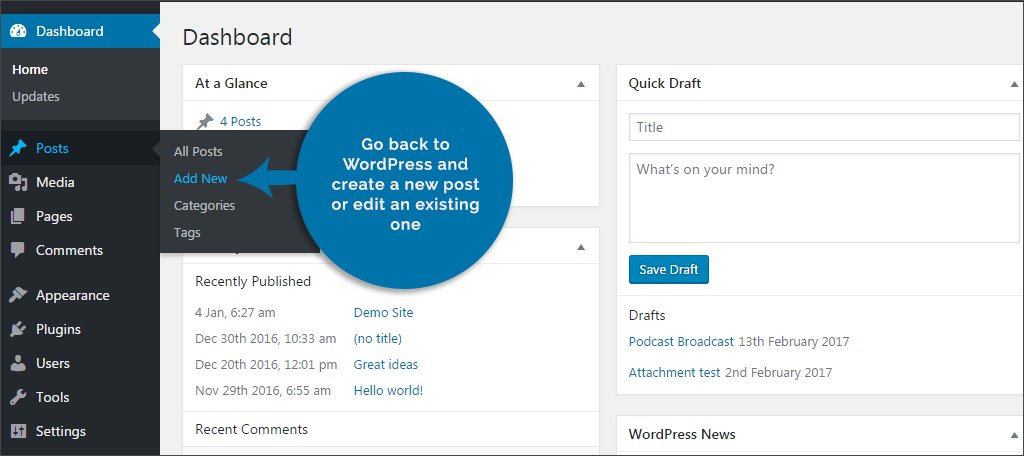Click the Tools wrench icon
Screen dimensions: 1024x456
(18, 397)
